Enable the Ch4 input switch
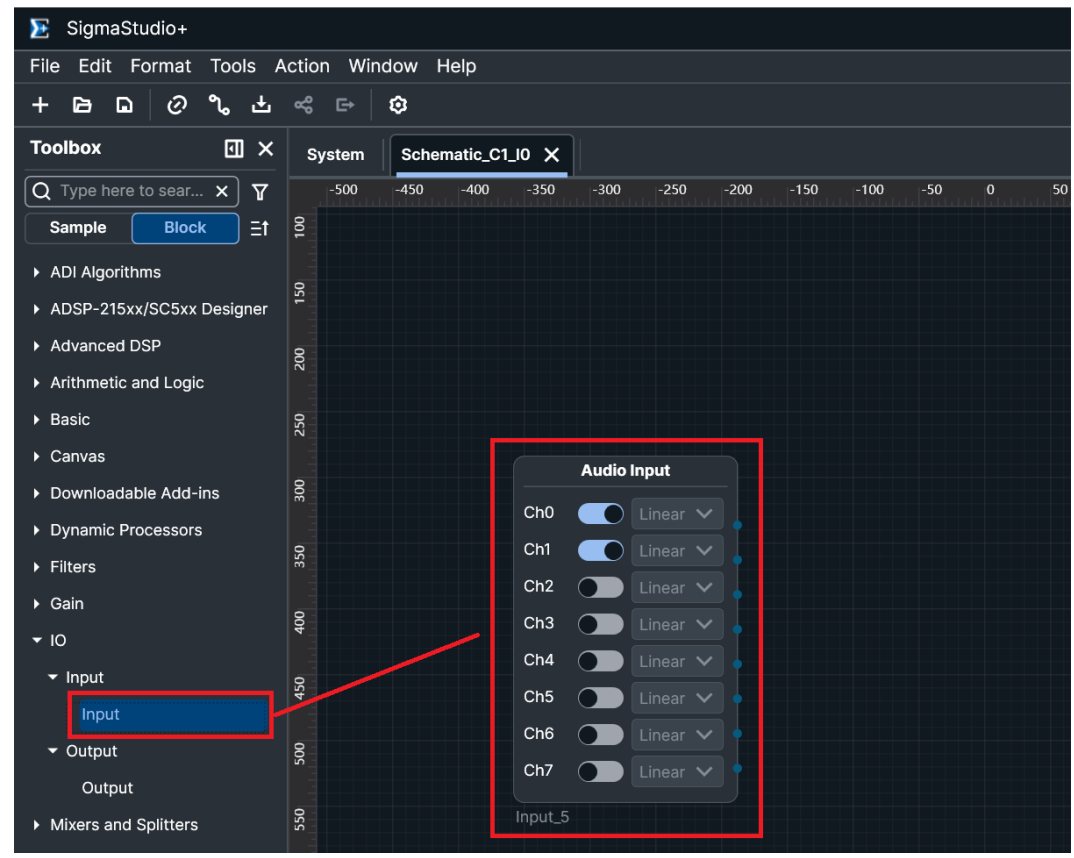1074x858 pixels. (601, 661)
